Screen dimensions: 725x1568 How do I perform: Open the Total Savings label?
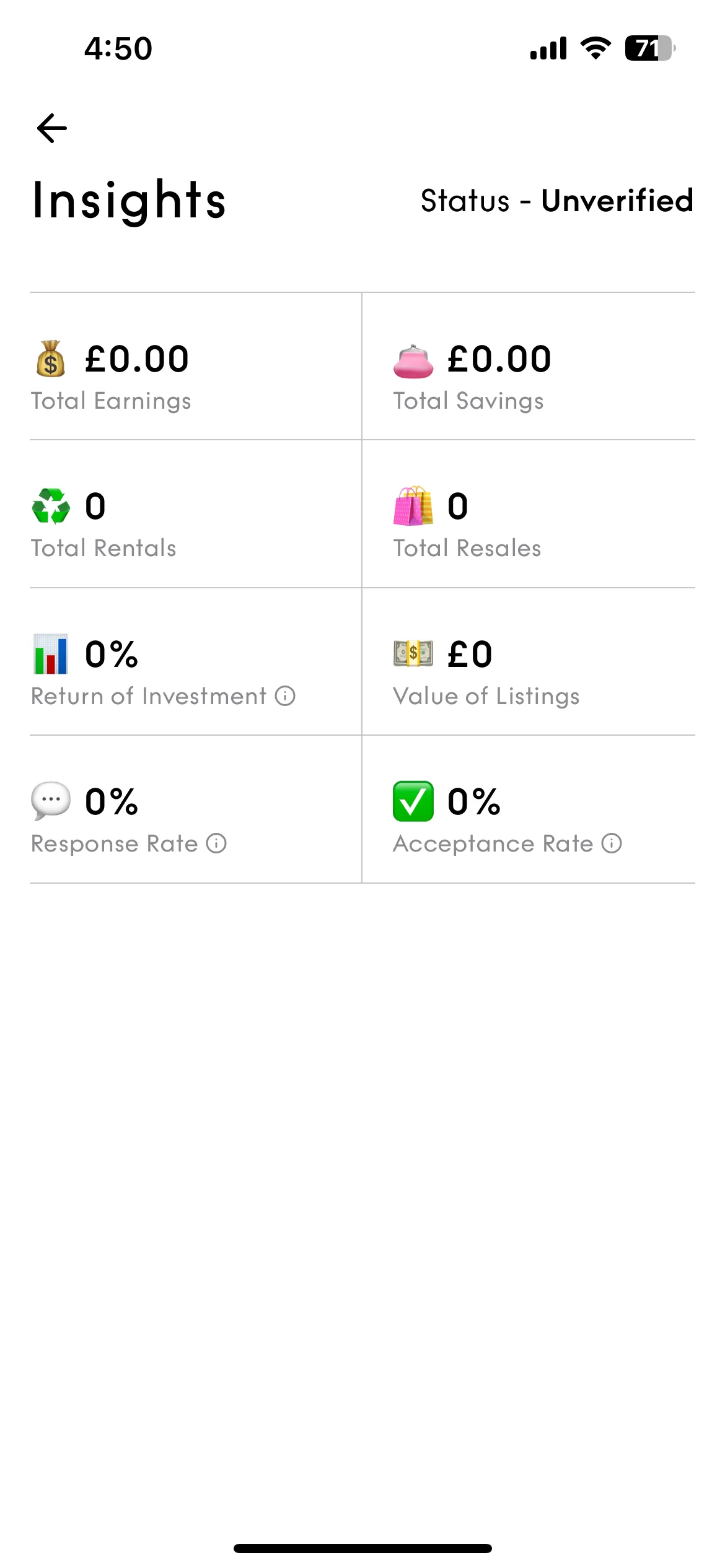[468, 401]
